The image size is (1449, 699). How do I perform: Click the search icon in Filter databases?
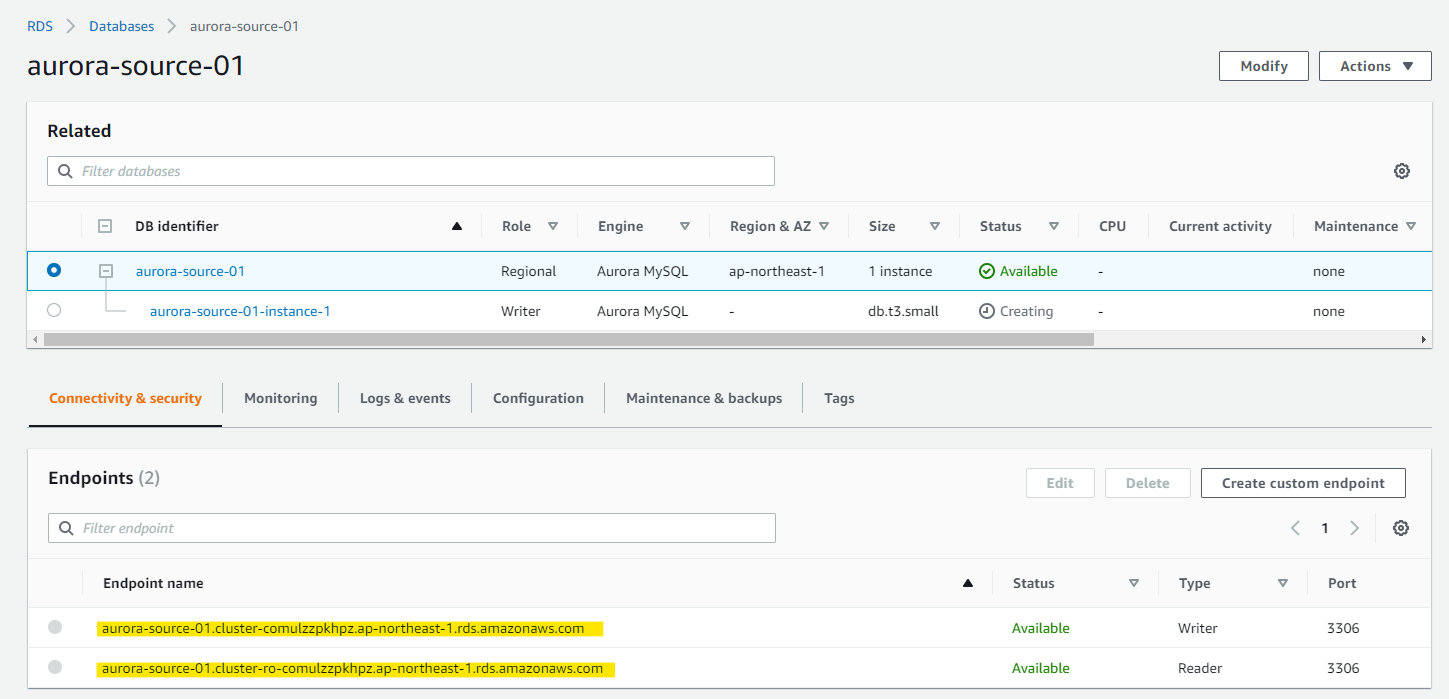tap(66, 171)
